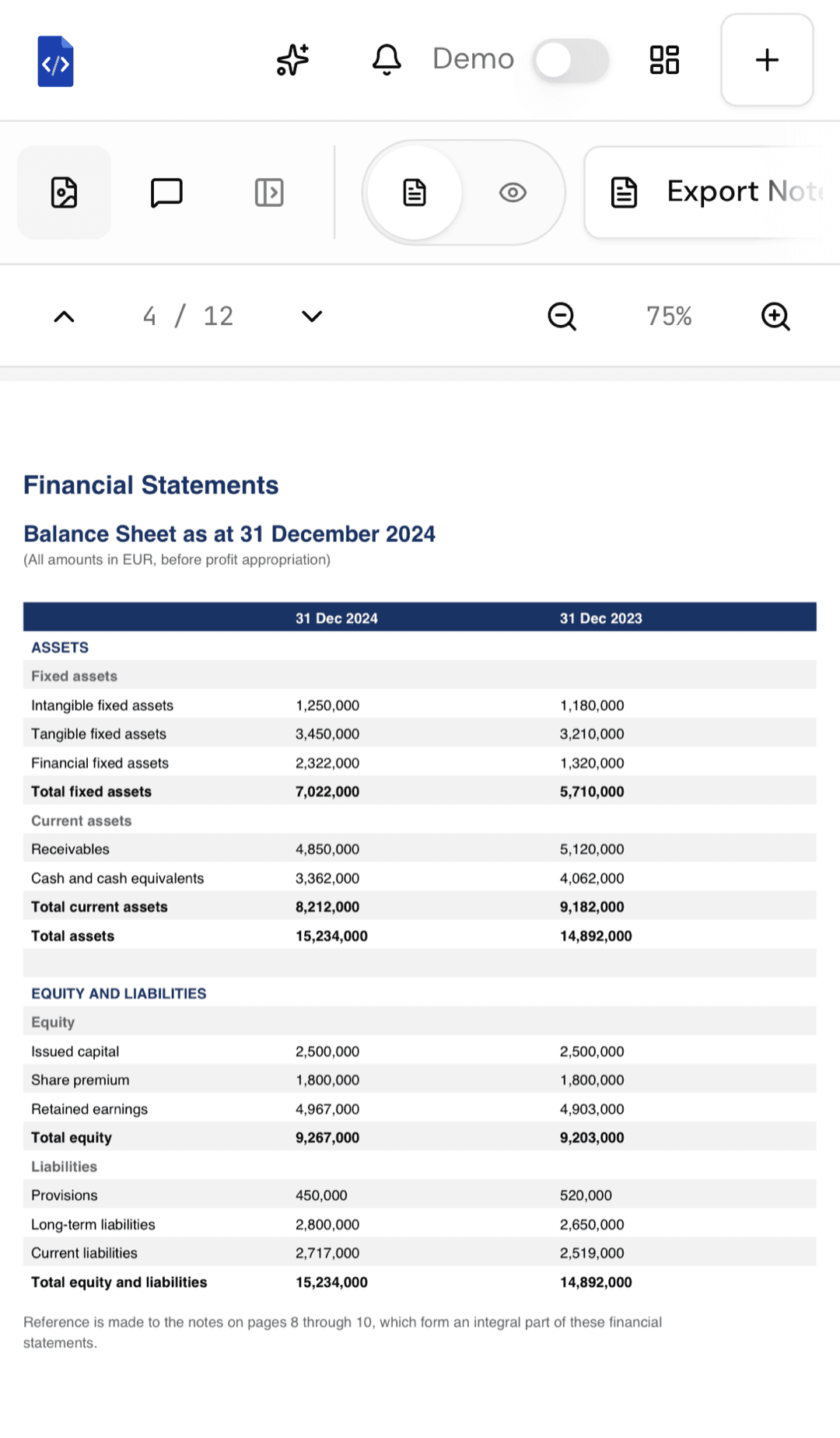Screen dimensions: 840x1438
Task: Click the Total fixed assets row label
Action: (x=91, y=792)
